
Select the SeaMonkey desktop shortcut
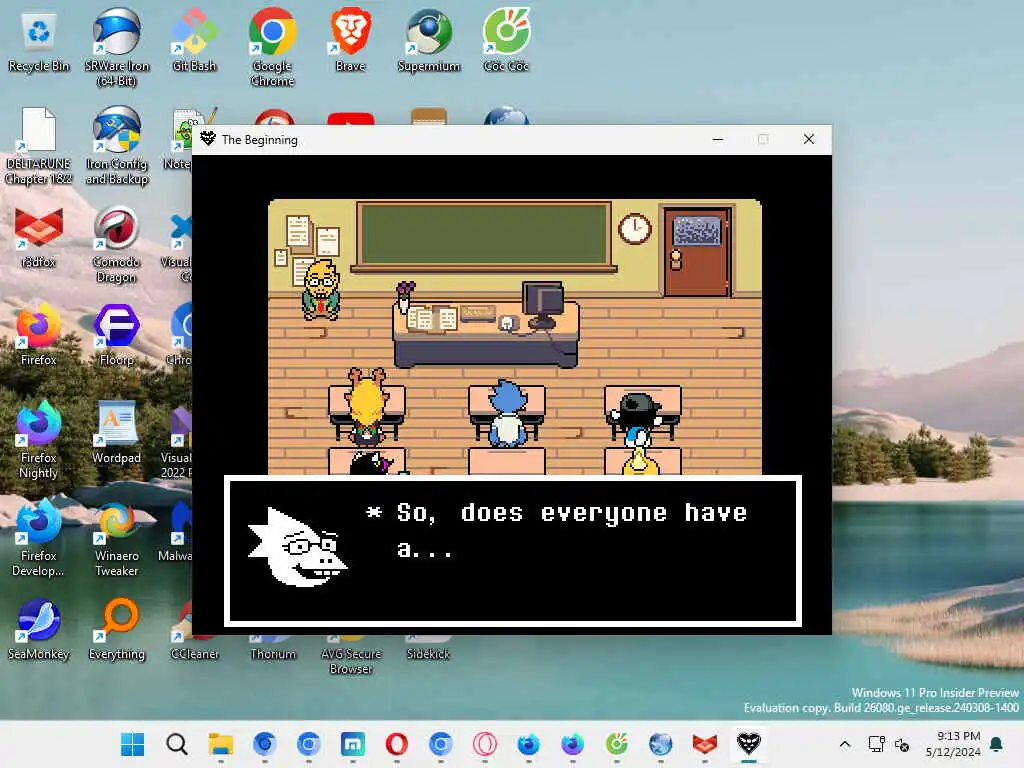pos(39,628)
